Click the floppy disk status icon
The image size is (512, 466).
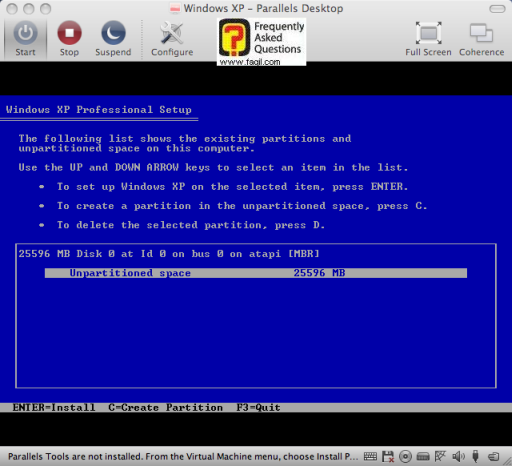(x=388, y=456)
